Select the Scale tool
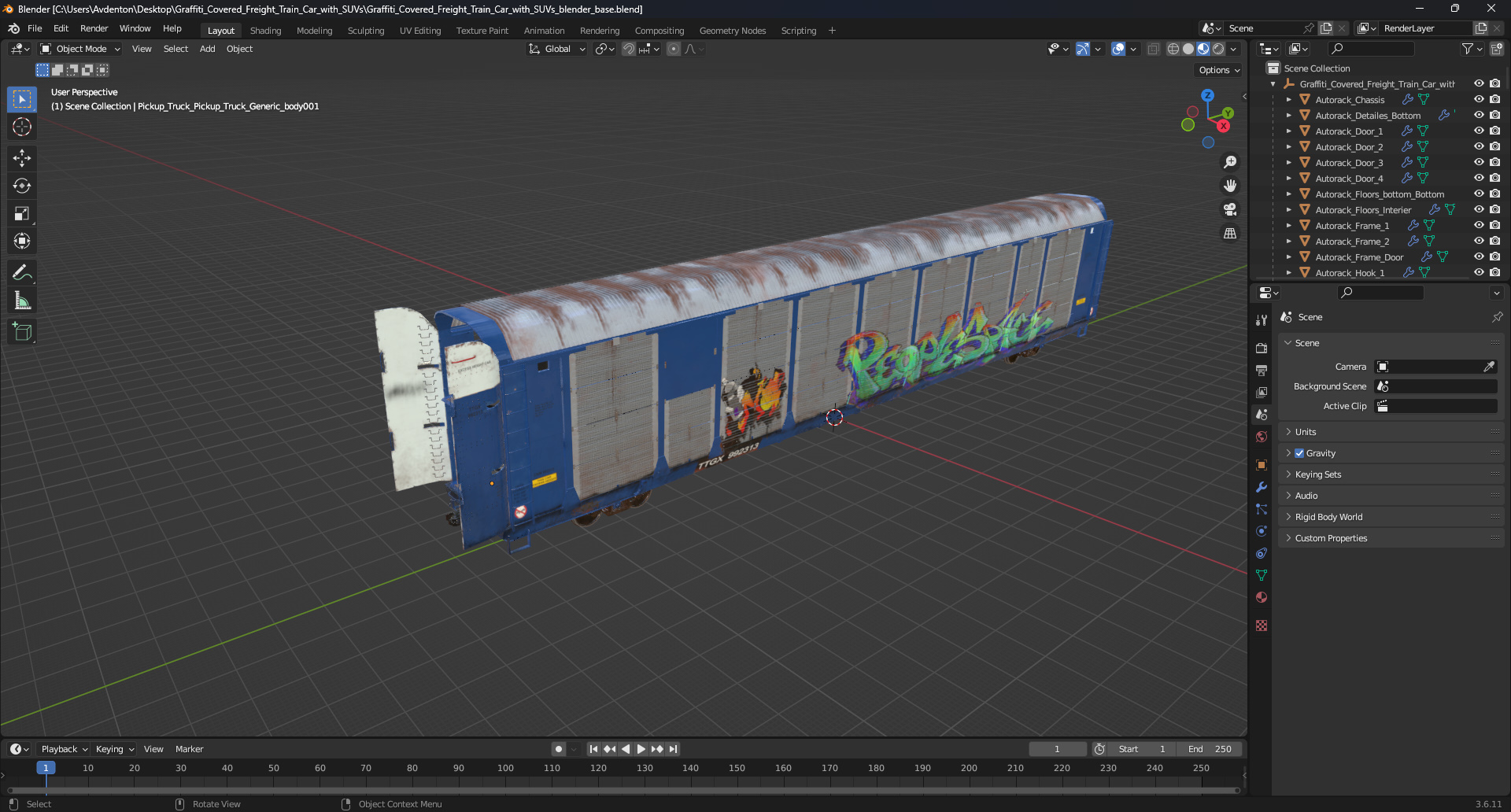The image size is (1511, 812). coord(22,213)
